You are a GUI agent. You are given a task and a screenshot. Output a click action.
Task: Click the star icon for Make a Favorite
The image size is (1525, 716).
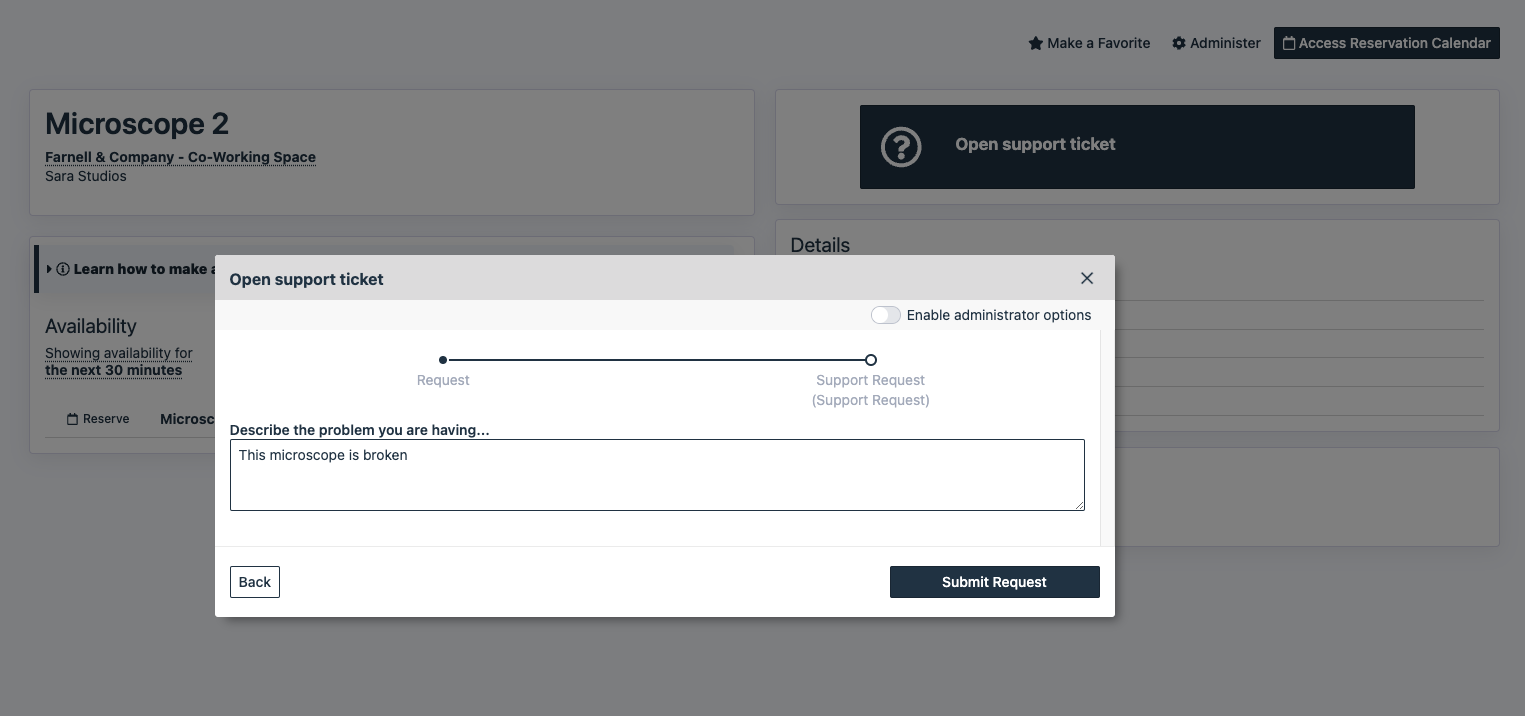(x=1036, y=43)
